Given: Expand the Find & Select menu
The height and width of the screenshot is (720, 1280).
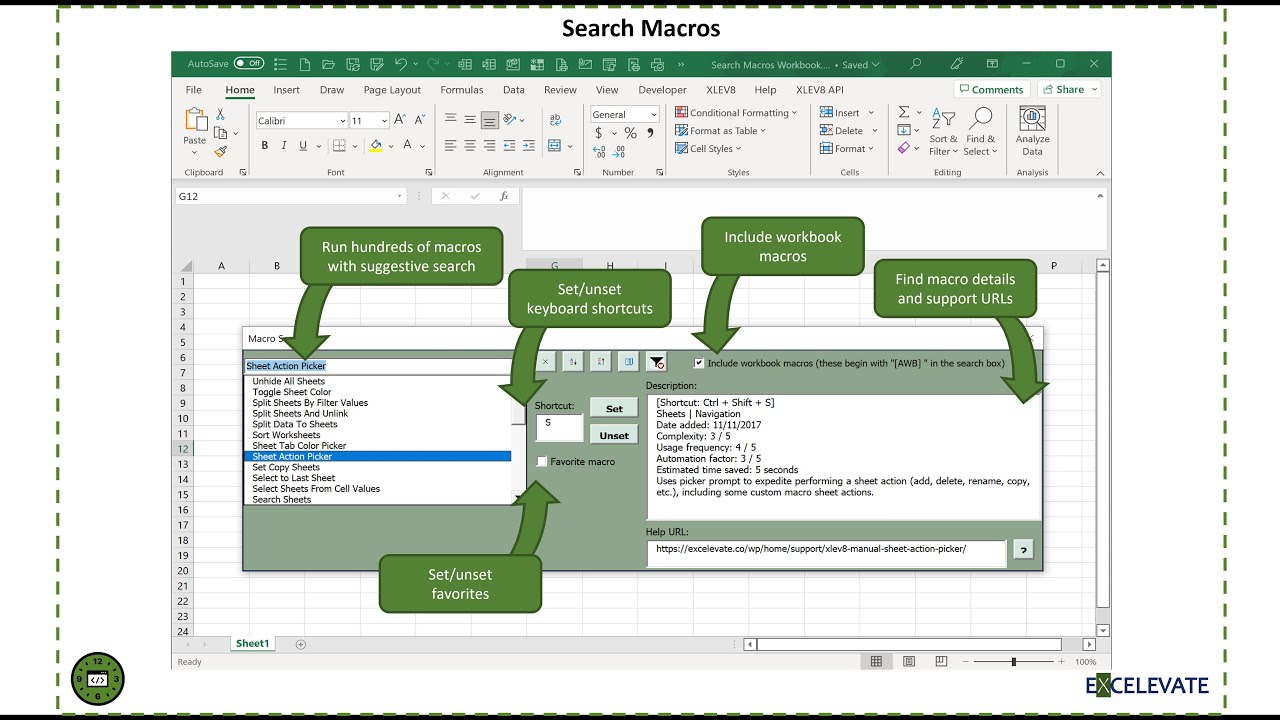Looking at the screenshot, I should point(981,133).
